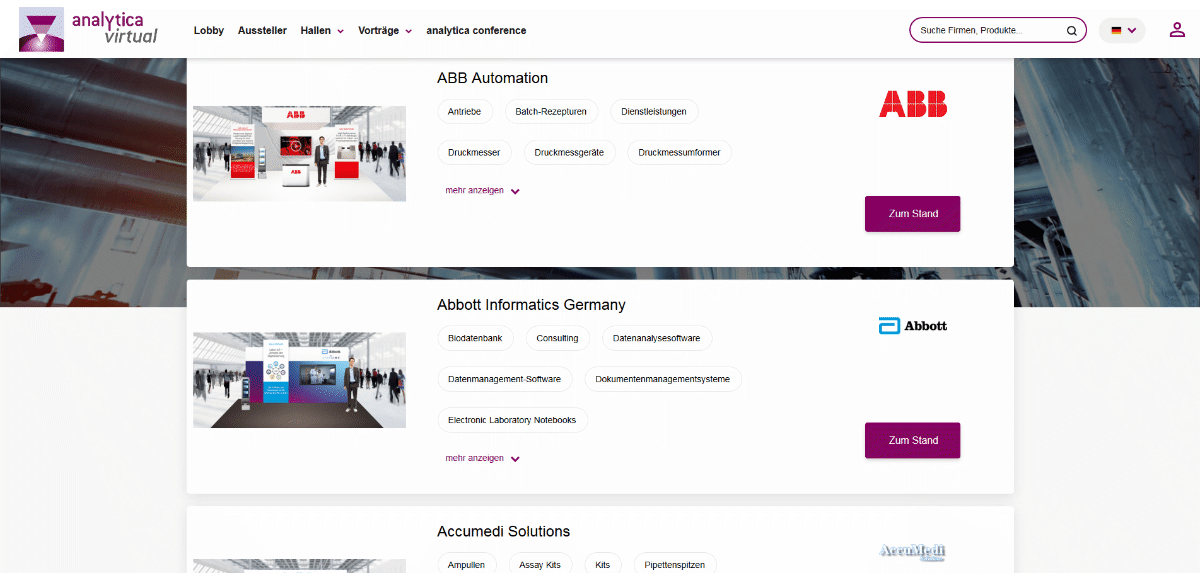Select the Kits tag
Viewport: 1200px width, 573px height.
[603, 565]
